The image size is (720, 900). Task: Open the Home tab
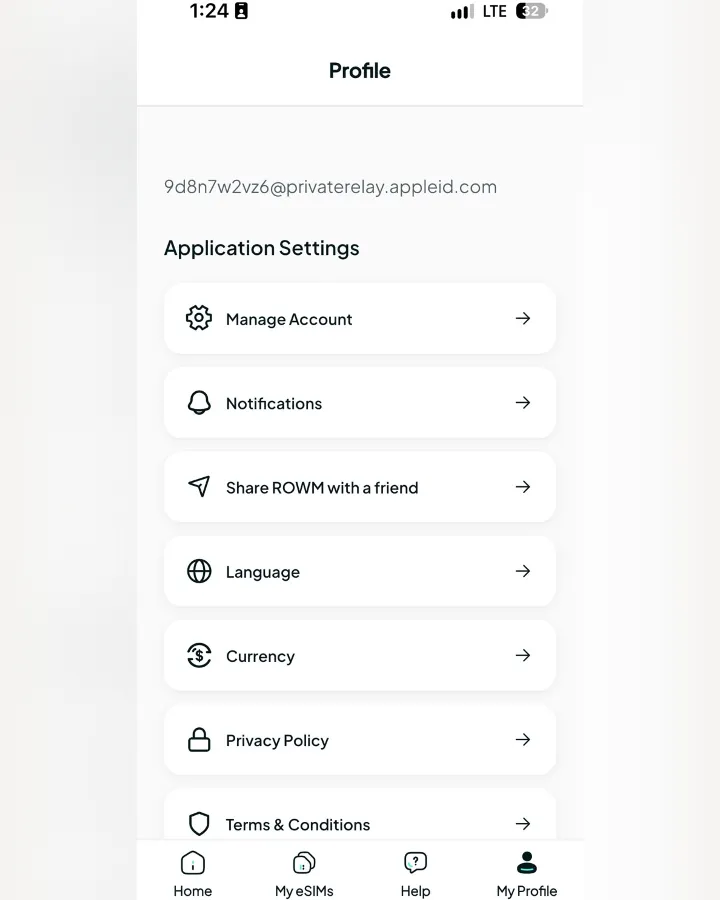click(193, 874)
